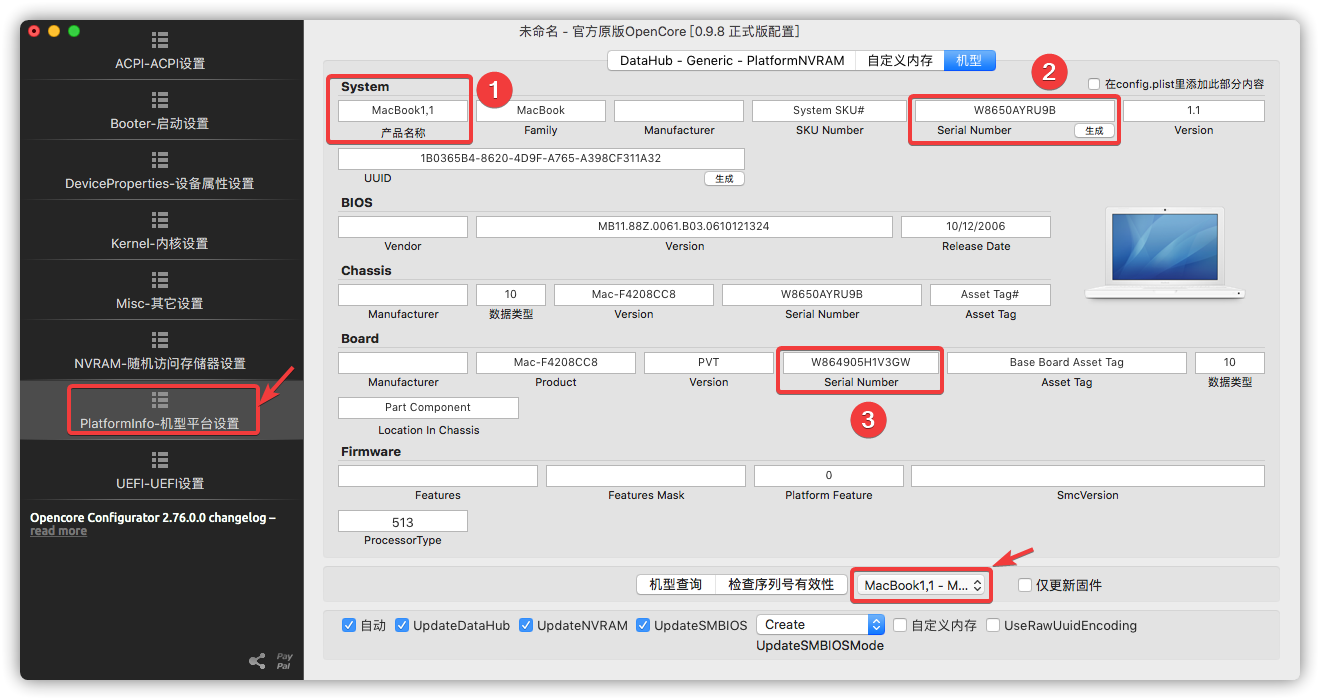Switch to the 自定义内存 tab
The height and width of the screenshot is (700, 1320).
point(899,60)
